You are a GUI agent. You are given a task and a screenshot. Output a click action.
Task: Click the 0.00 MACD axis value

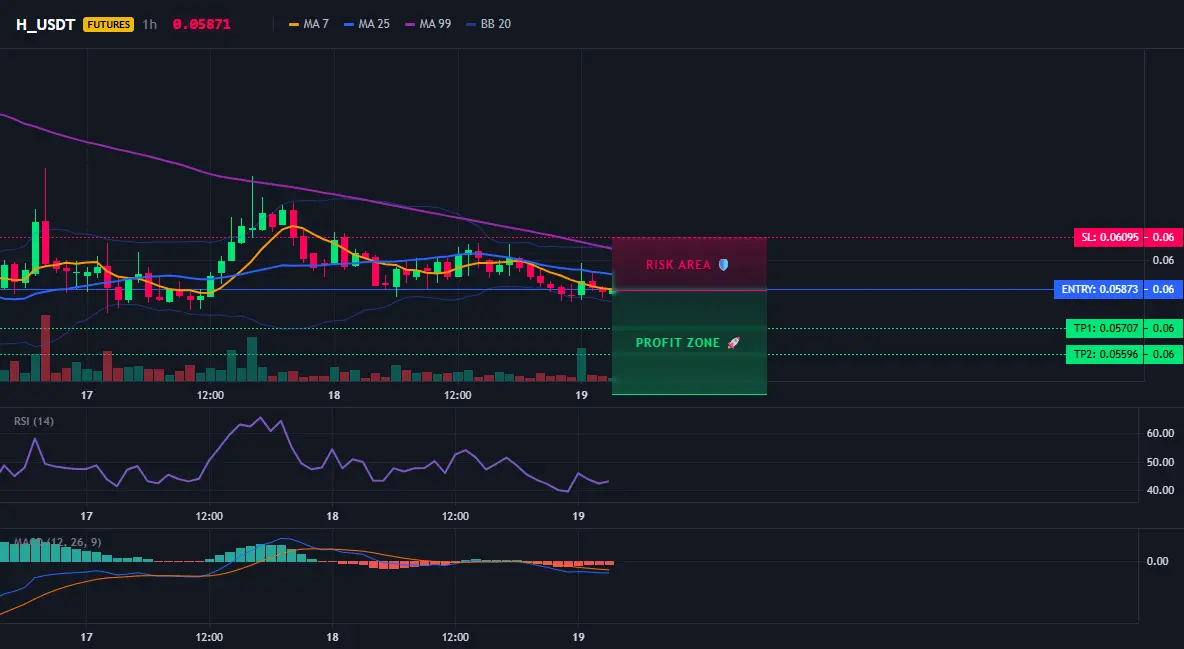(1158, 561)
